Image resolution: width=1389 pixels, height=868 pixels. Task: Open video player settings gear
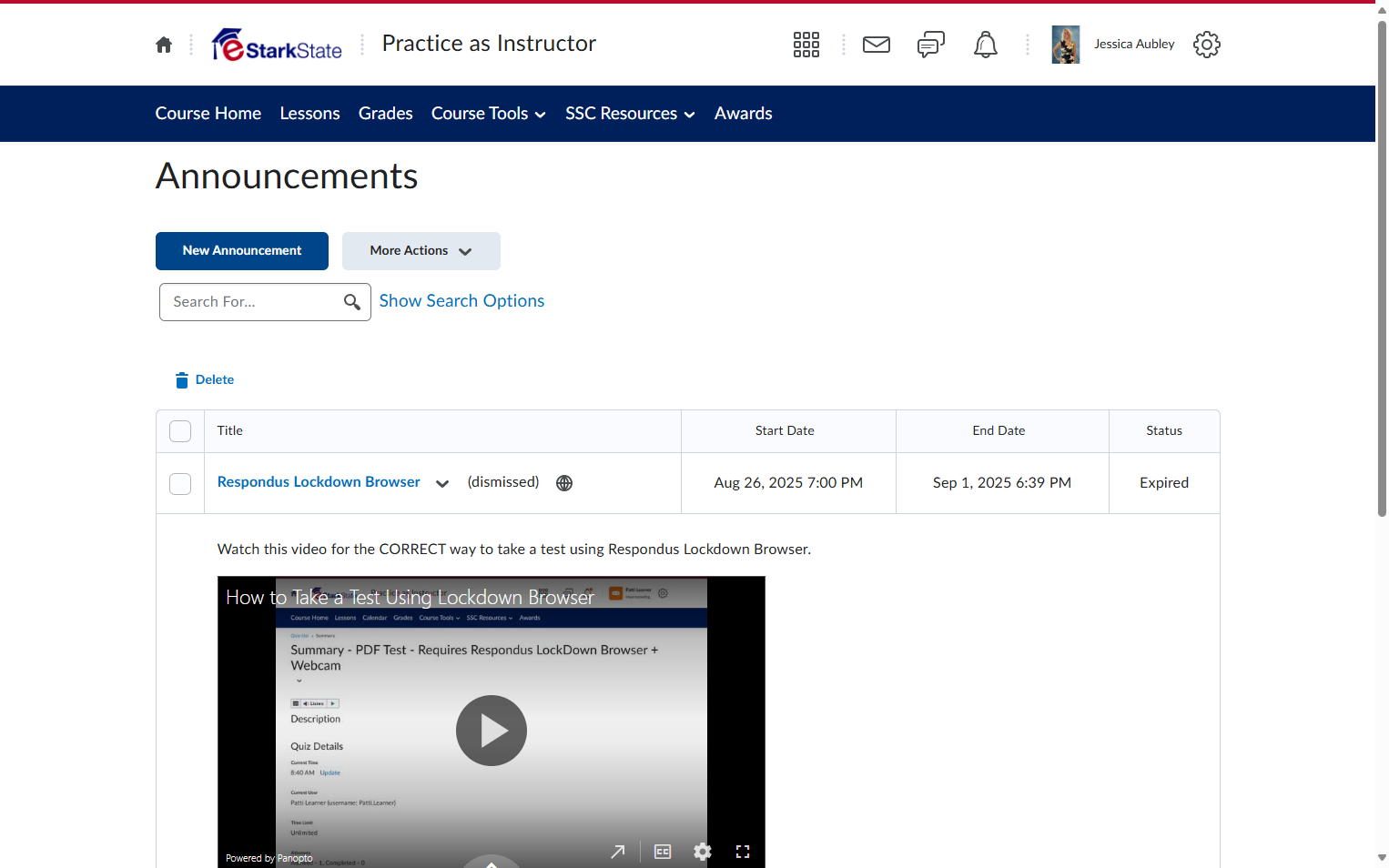(x=703, y=852)
